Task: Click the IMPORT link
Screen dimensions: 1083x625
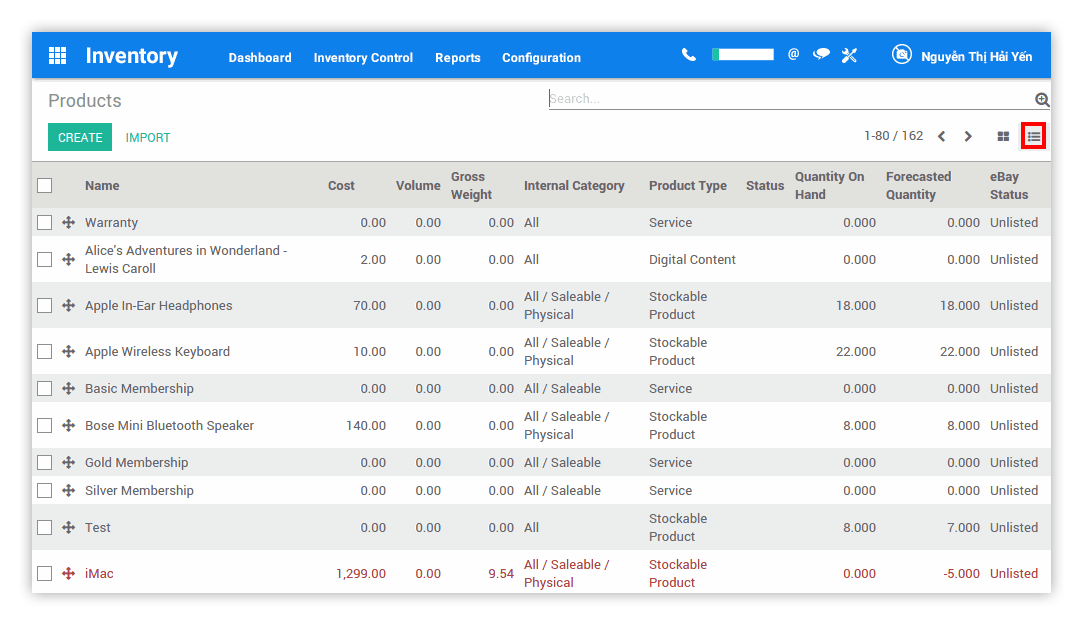Action: coord(147,136)
